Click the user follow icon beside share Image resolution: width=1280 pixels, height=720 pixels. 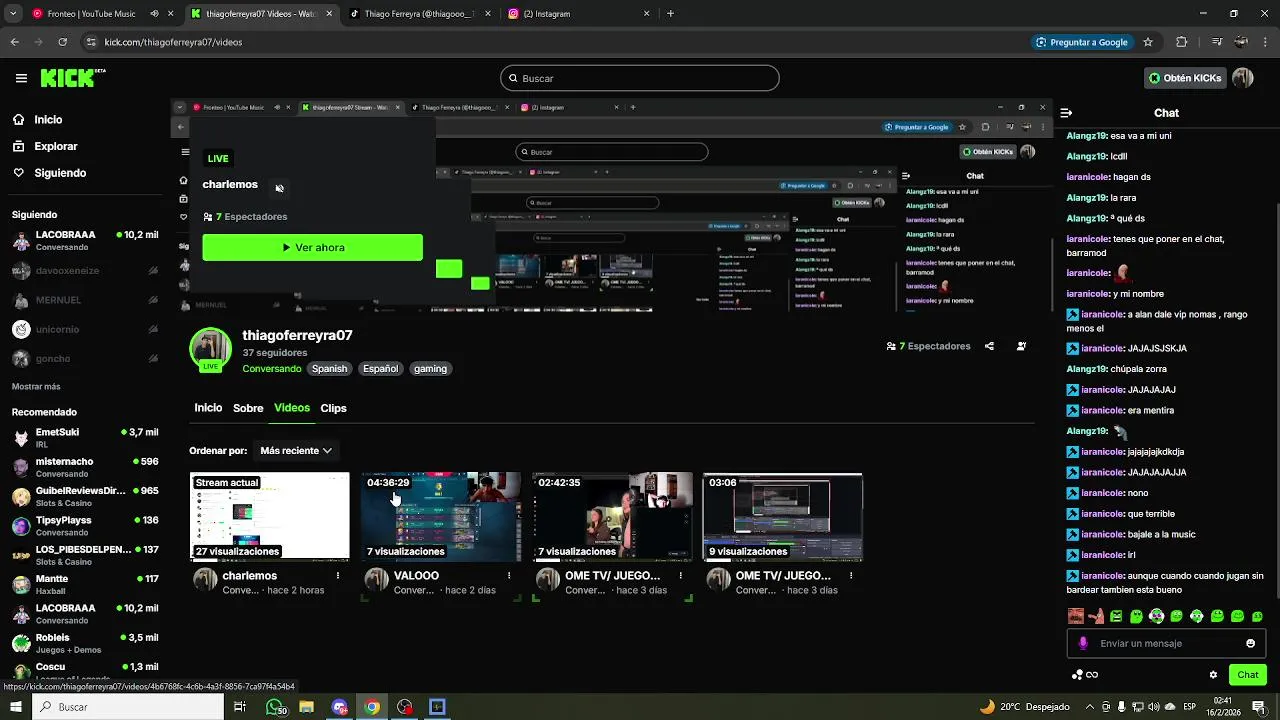pyautogui.click(x=1021, y=346)
